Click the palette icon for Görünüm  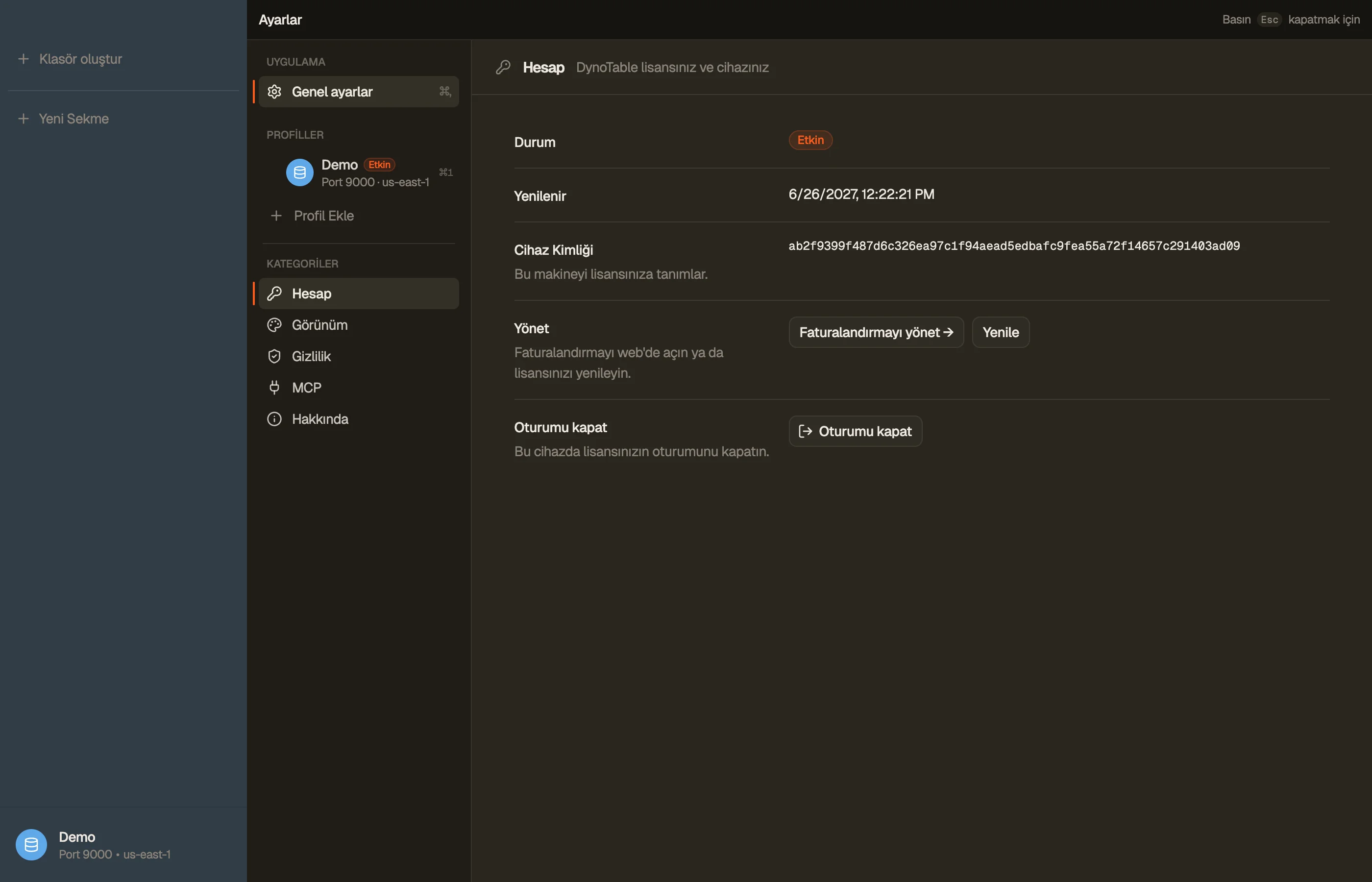274,325
